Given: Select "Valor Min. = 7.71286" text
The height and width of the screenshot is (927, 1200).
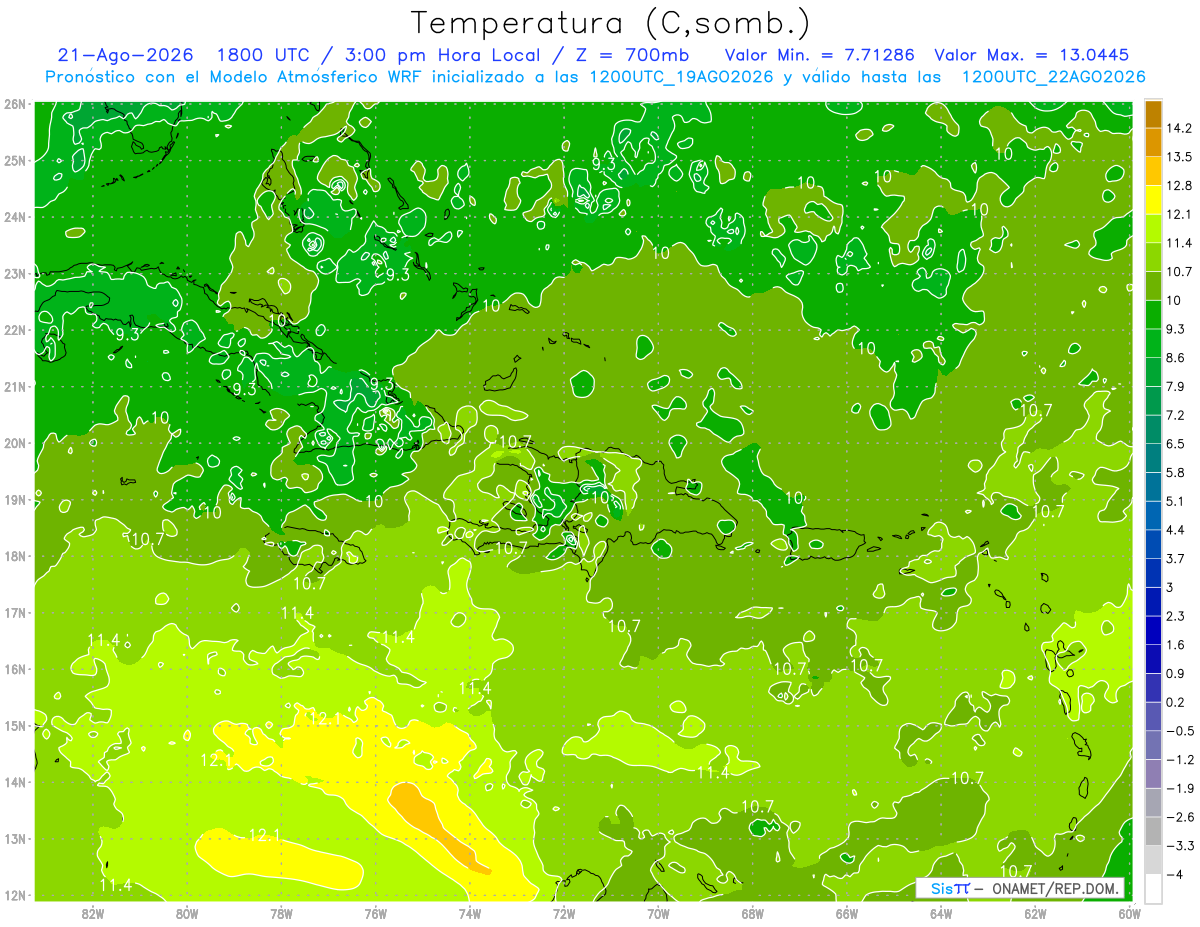Looking at the screenshot, I should [x=820, y=55].
